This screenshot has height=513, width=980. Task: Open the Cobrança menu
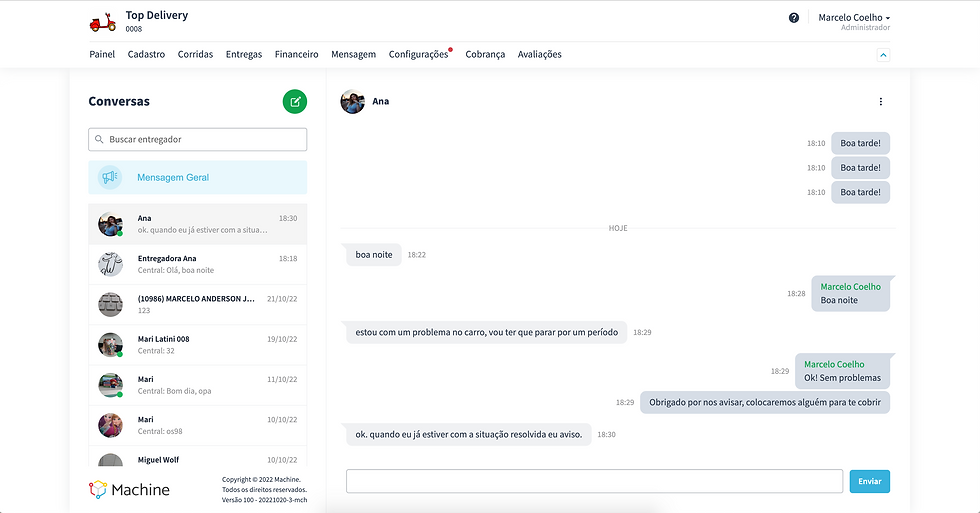click(485, 54)
